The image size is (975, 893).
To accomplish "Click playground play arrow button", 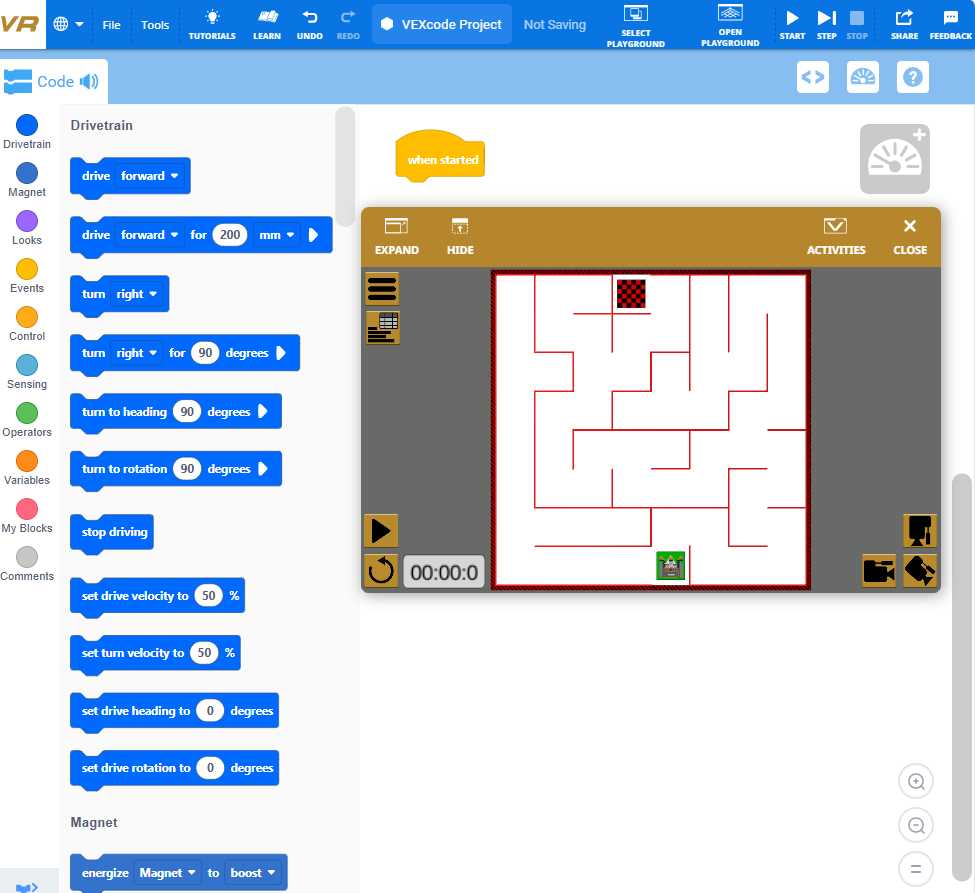I will coord(381,532).
